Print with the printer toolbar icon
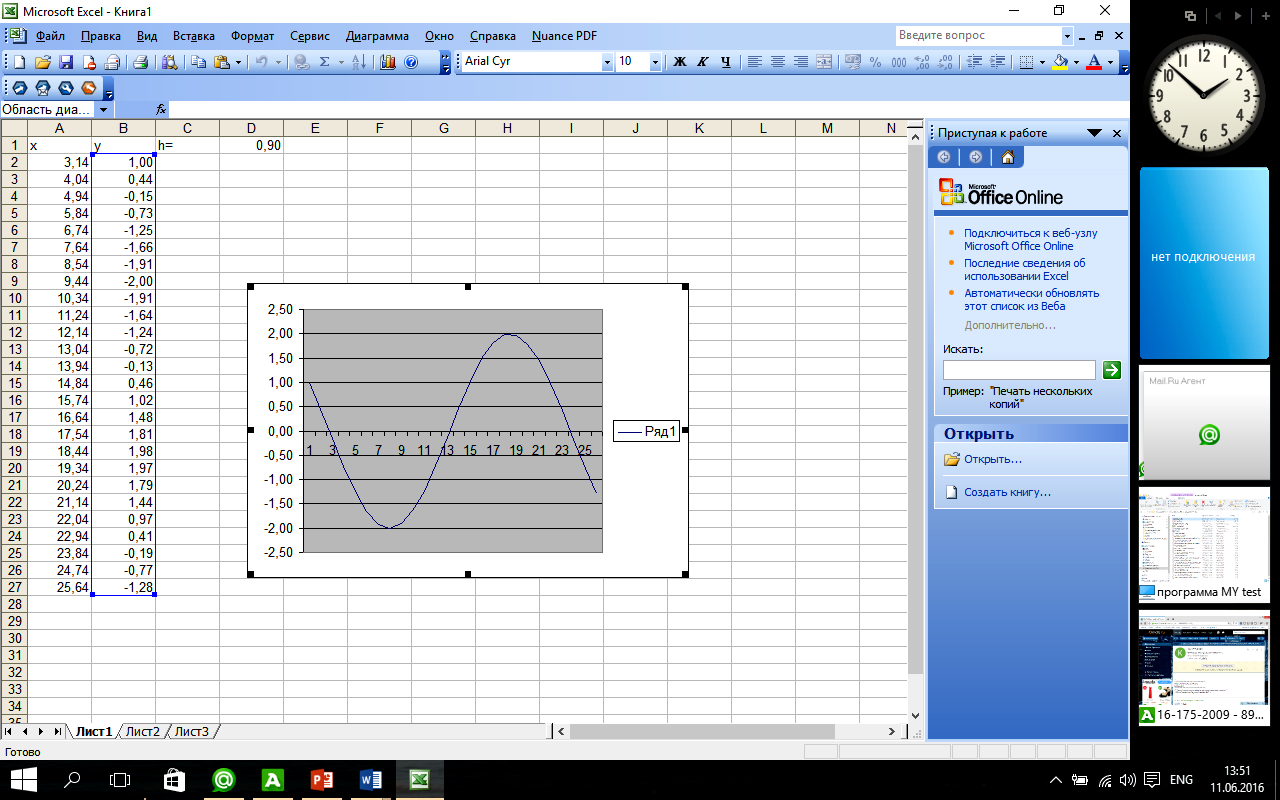The width and height of the screenshot is (1280, 800). point(140,62)
